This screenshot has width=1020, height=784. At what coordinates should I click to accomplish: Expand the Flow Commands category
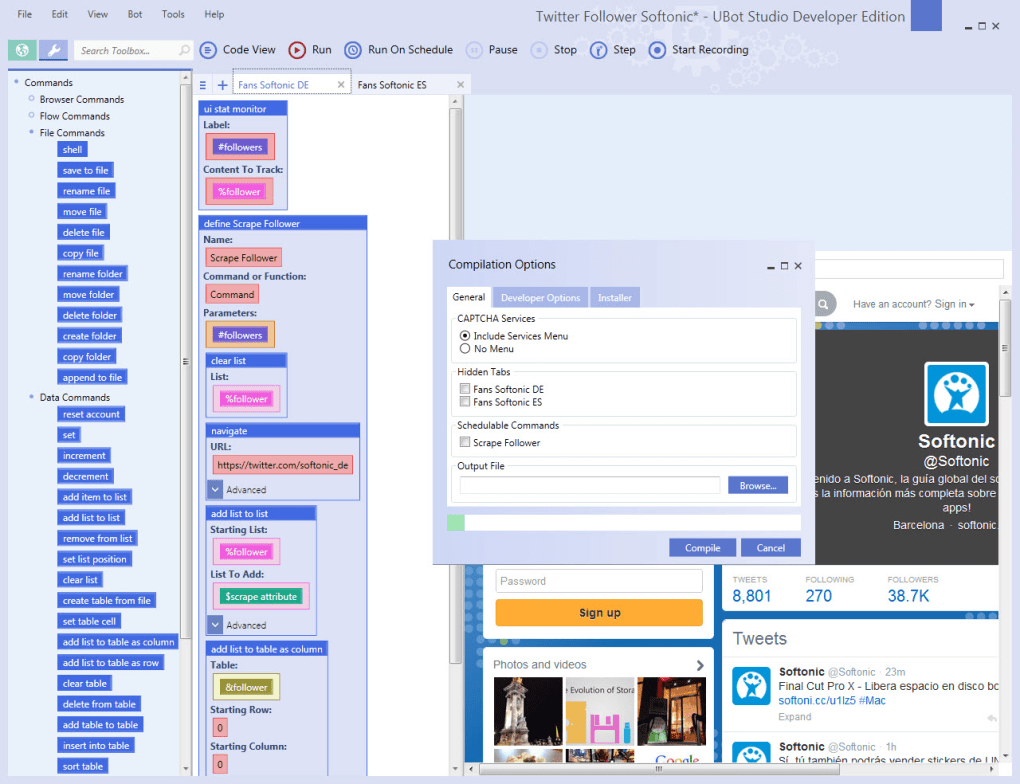coord(31,116)
